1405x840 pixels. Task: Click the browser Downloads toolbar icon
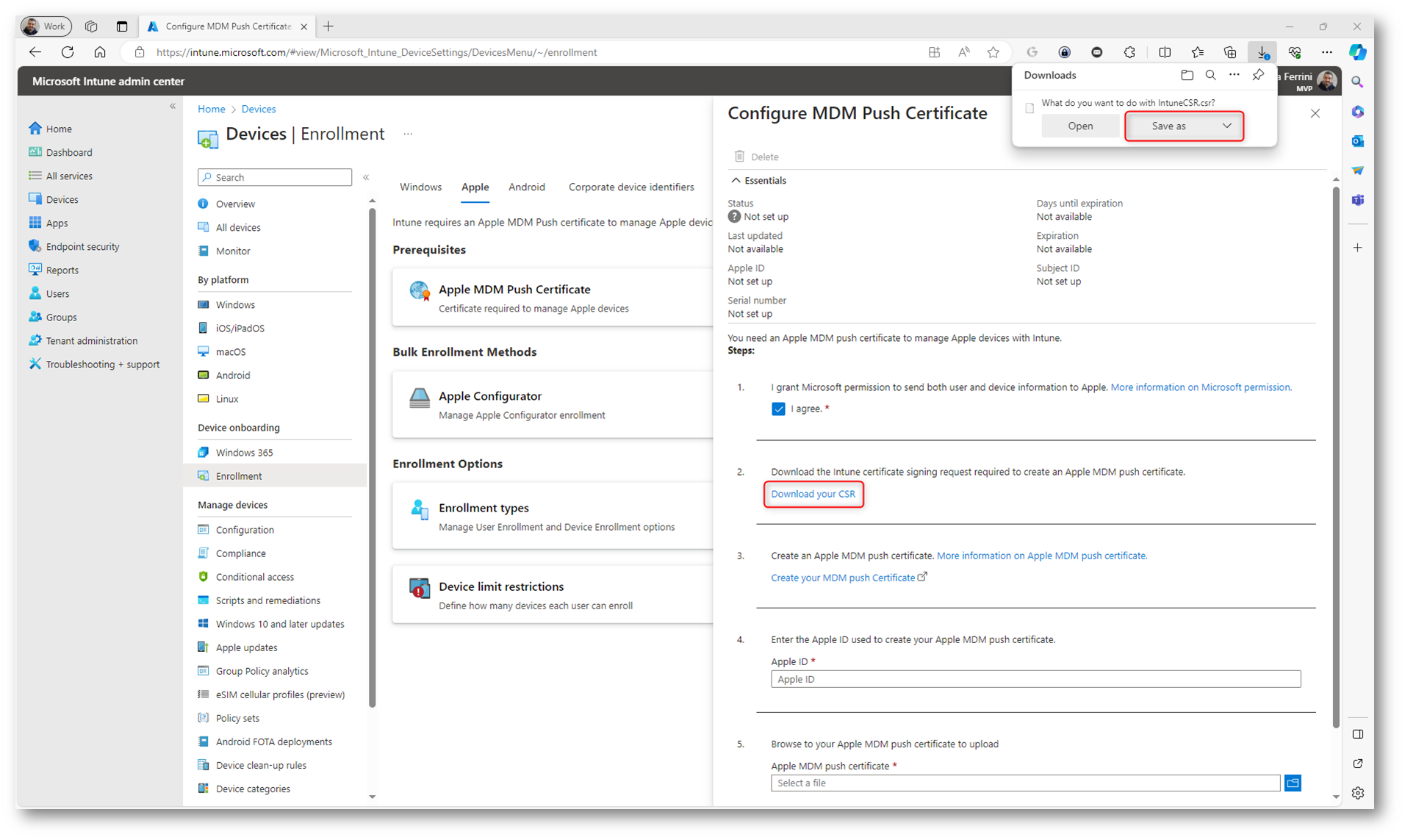(1262, 52)
